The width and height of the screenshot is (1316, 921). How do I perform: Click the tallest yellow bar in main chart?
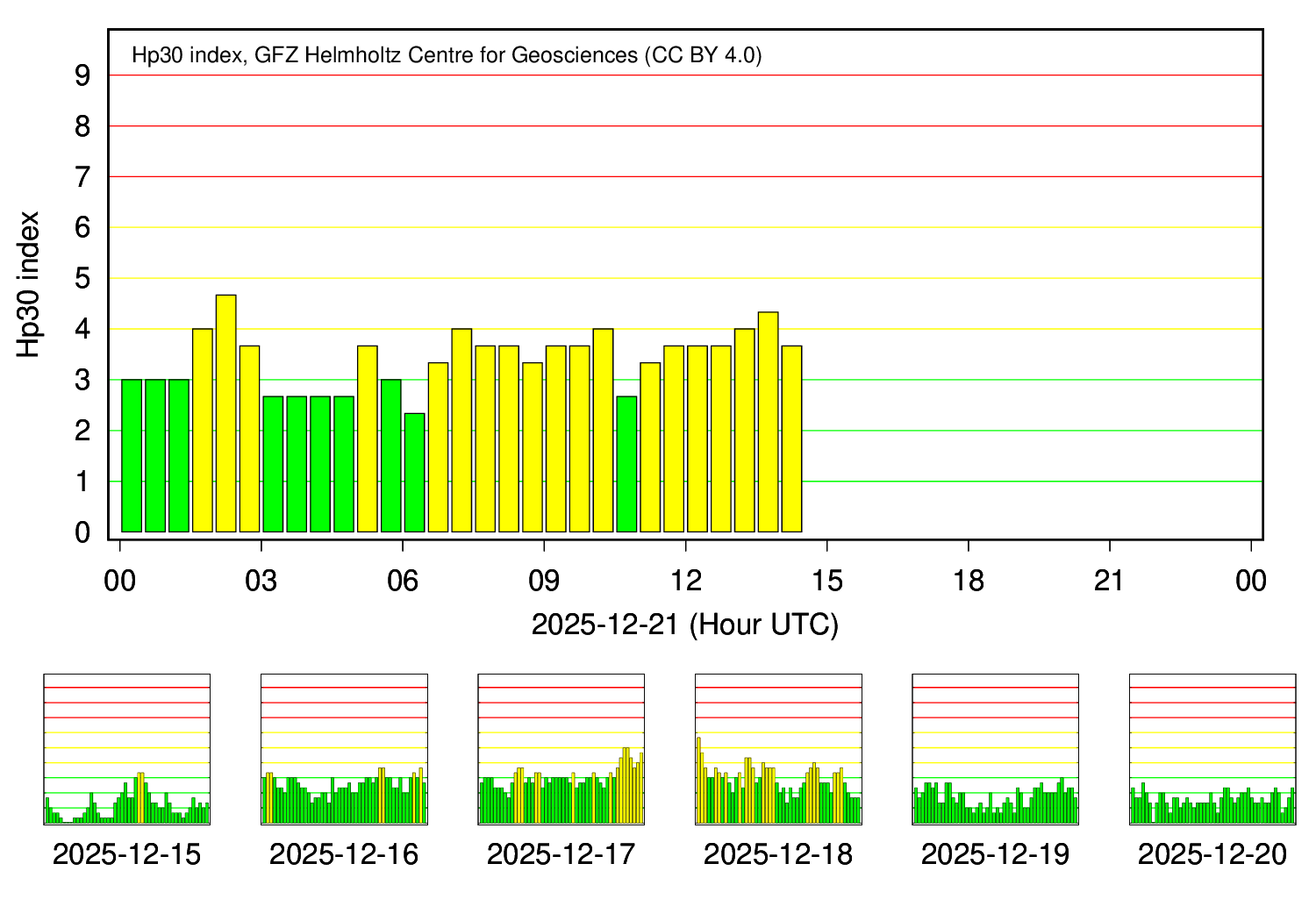coord(225,414)
